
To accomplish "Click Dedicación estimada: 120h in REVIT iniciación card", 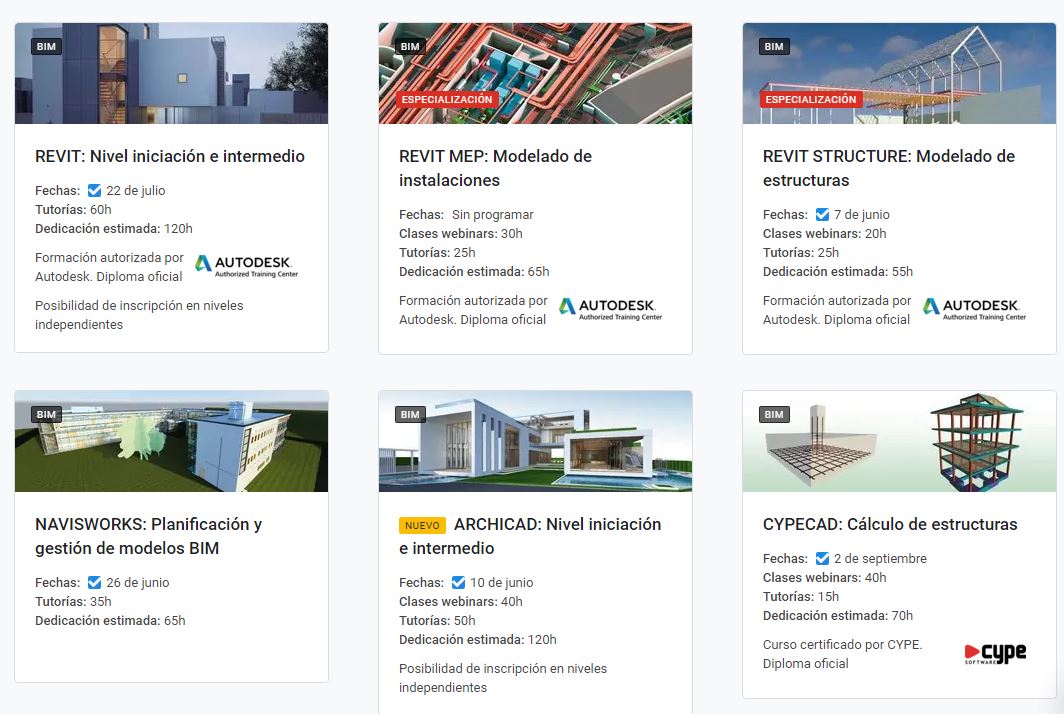I will (114, 229).
